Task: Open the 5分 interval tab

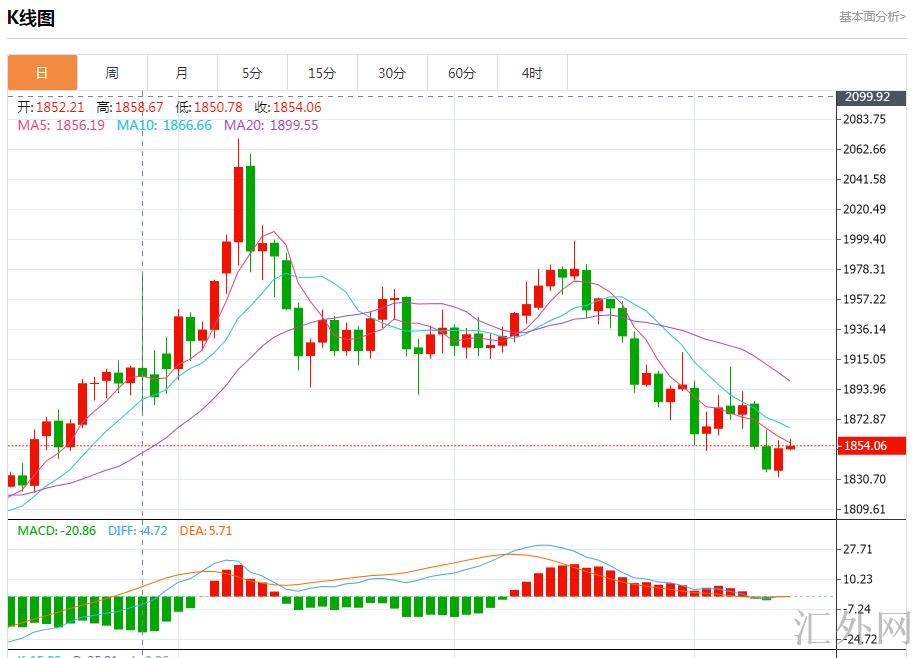Action: click(252, 73)
